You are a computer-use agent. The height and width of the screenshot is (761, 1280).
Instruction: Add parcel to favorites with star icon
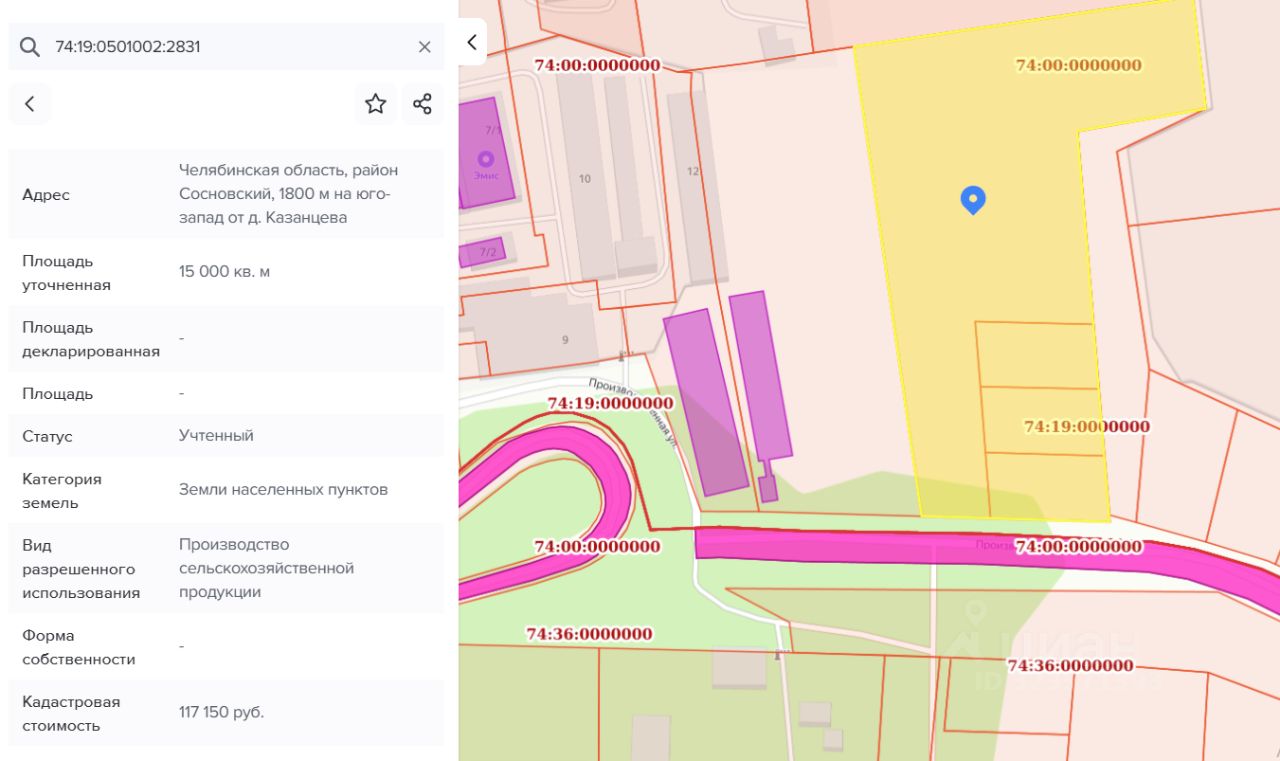click(x=375, y=104)
